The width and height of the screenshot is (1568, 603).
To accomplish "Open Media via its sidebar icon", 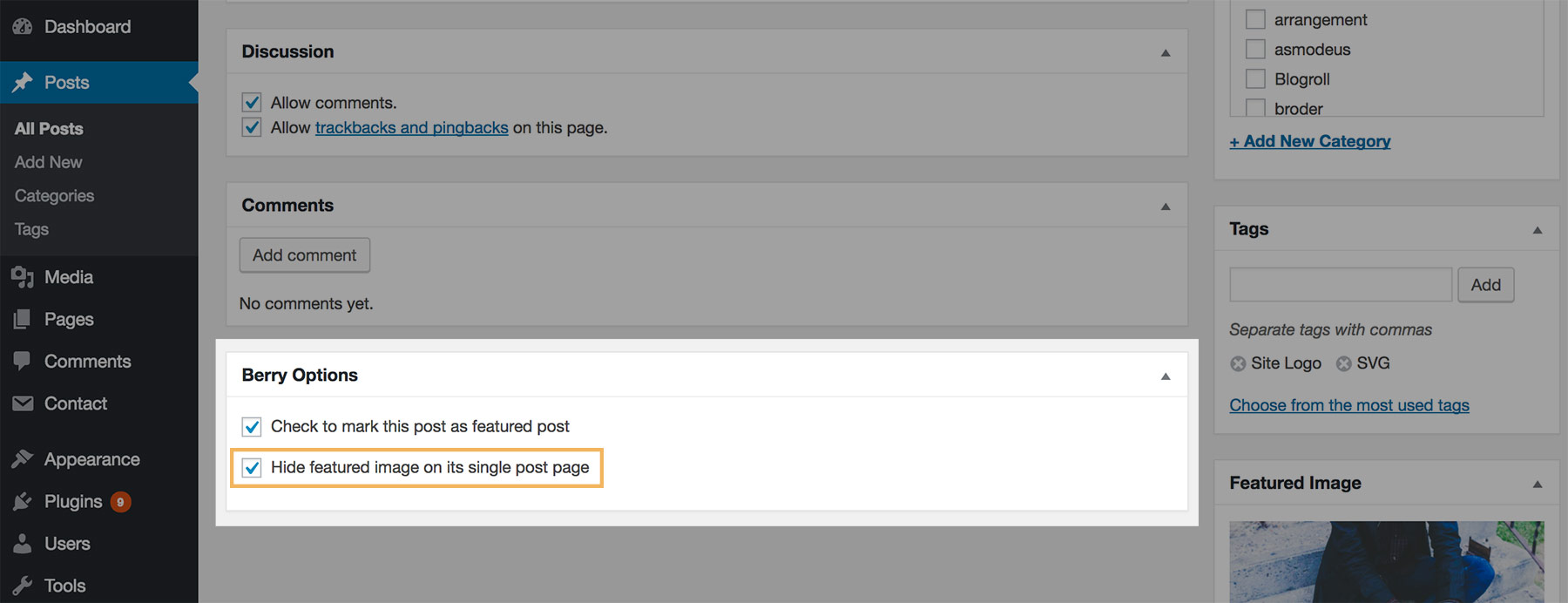I will coord(23,277).
